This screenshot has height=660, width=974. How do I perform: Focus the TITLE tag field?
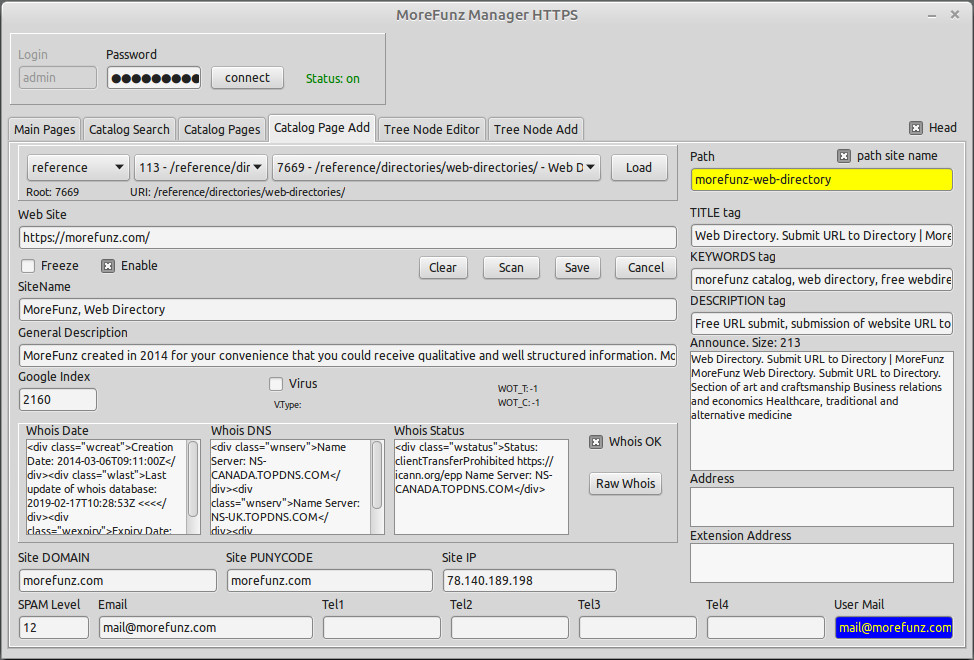coord(822,236)
